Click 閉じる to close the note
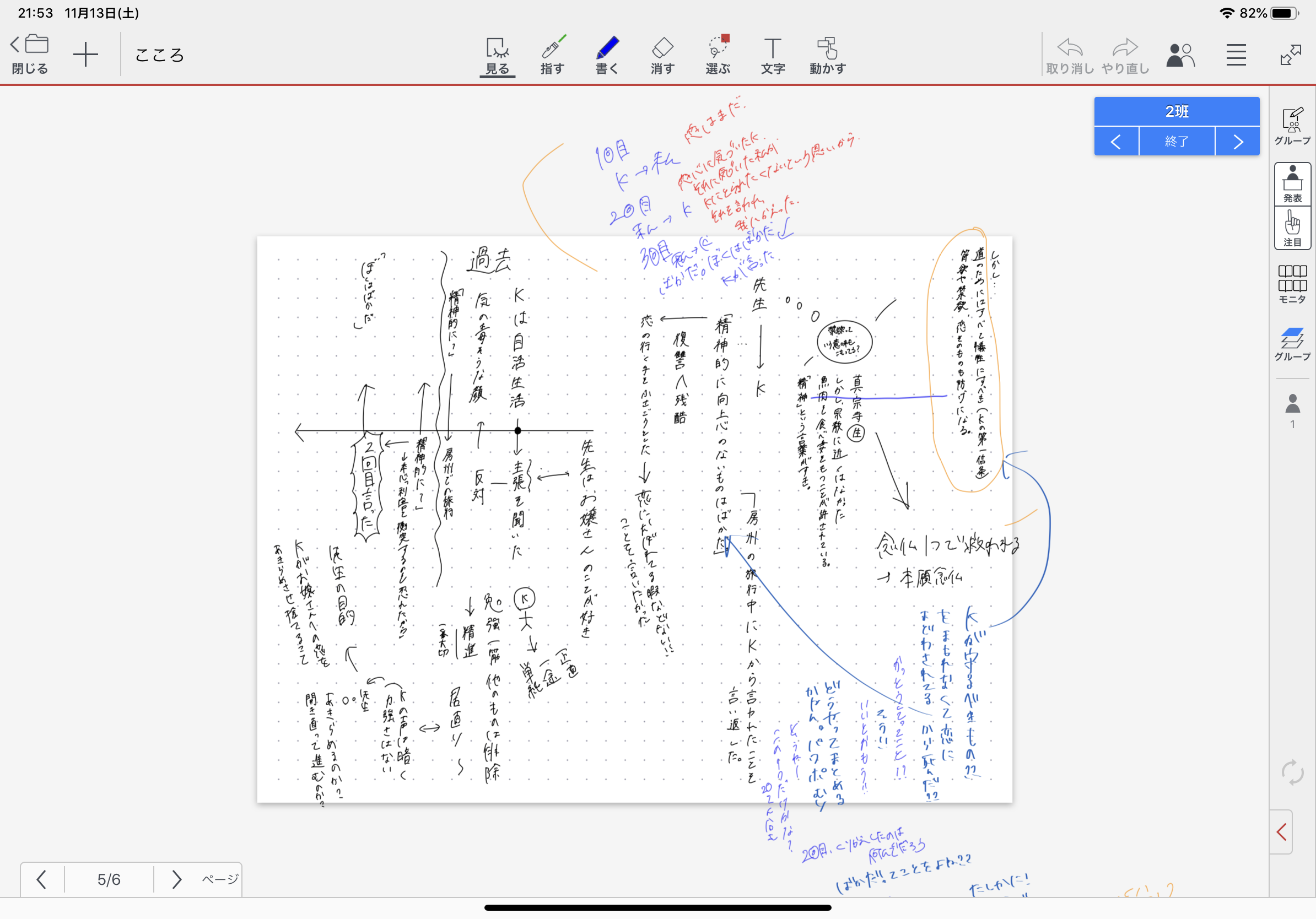The height and width of the screenshot is (919, 1316). [30, 55]
